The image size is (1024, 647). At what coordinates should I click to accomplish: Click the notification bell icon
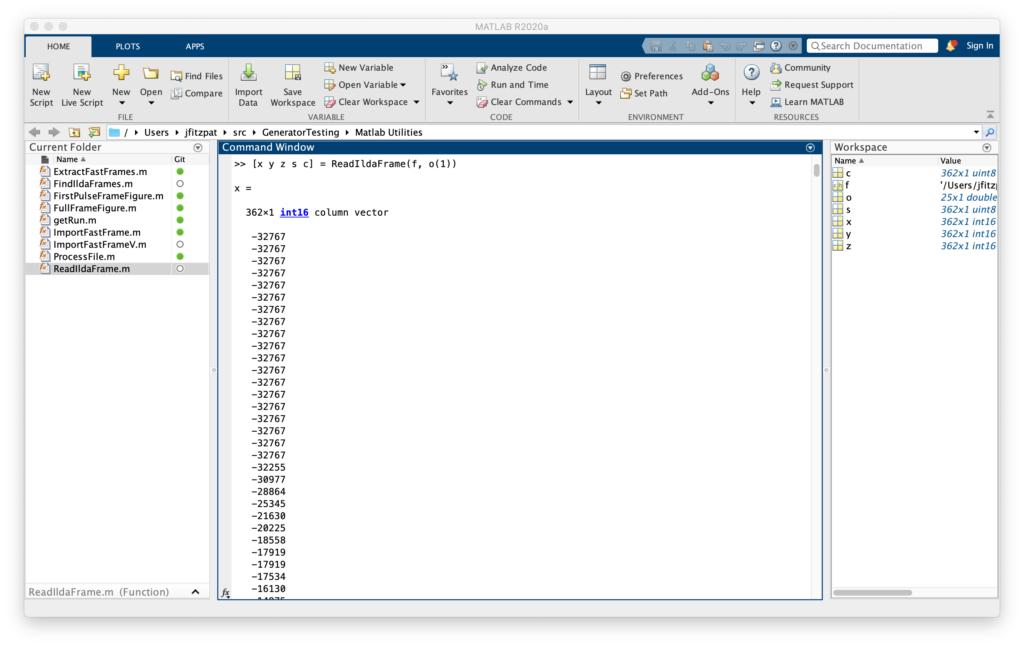[x=951, y=46]
